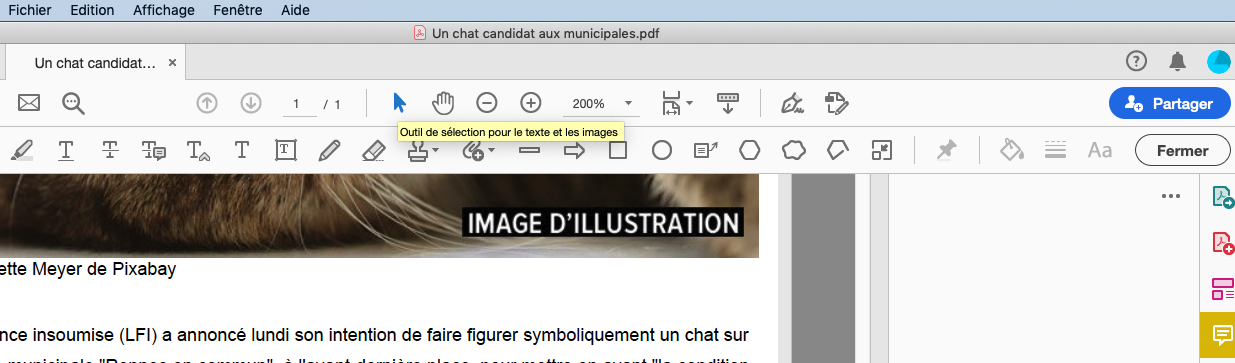Select the pencil drawing tool

(x=329, y=150)
